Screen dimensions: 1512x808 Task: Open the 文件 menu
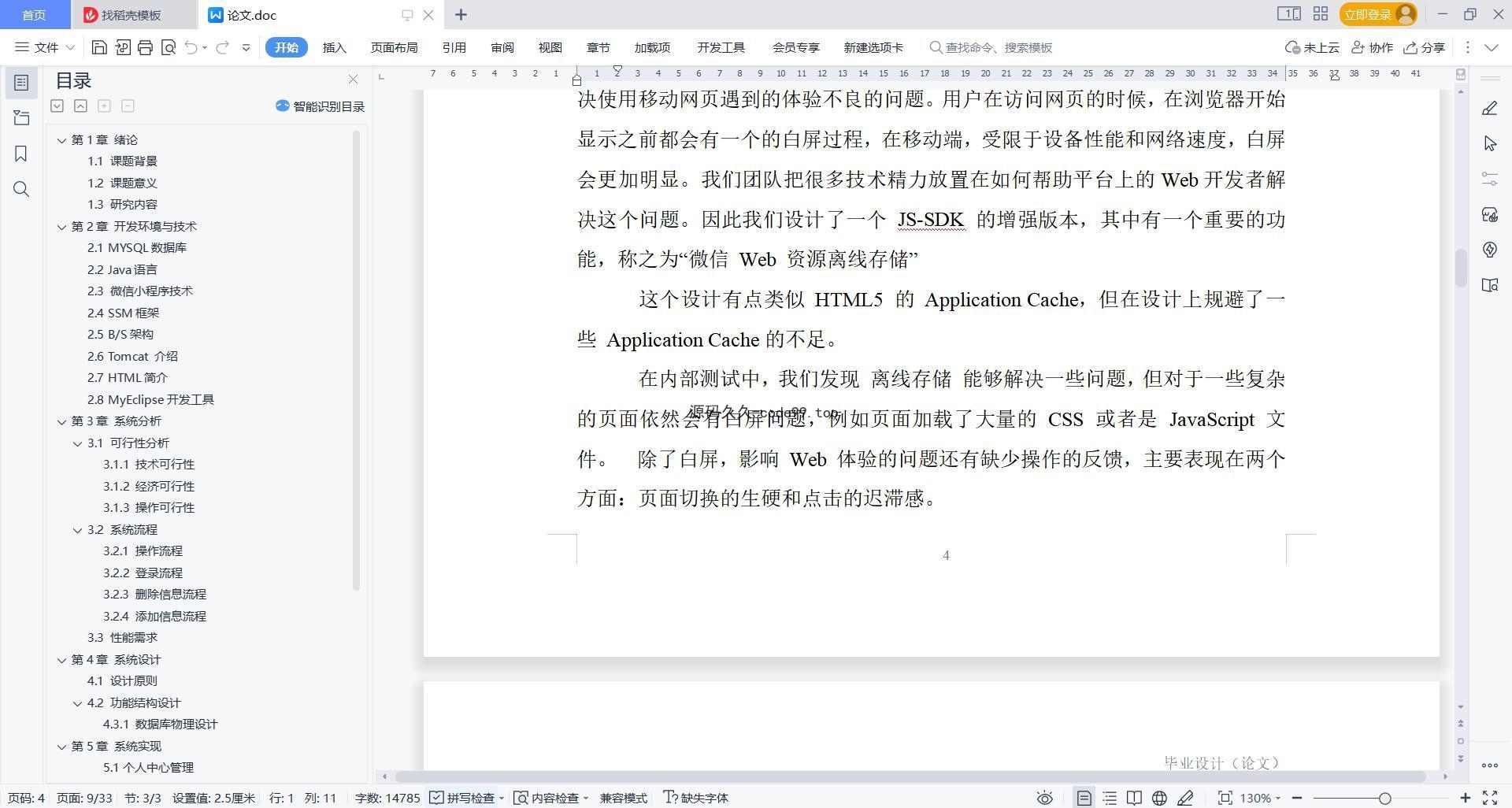point(45,47)
